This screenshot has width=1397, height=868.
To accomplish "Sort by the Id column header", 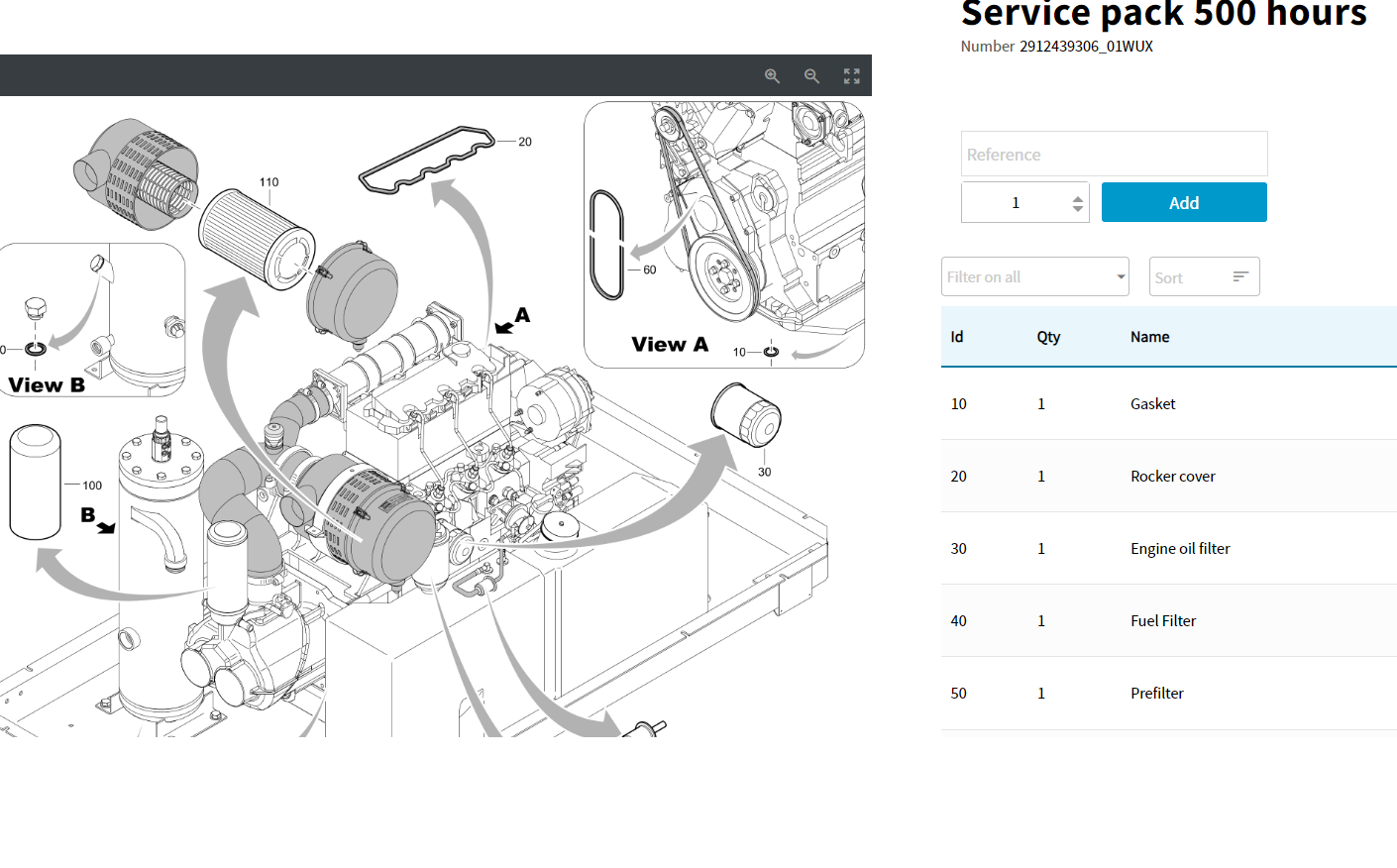I will [x=957, y=337].
